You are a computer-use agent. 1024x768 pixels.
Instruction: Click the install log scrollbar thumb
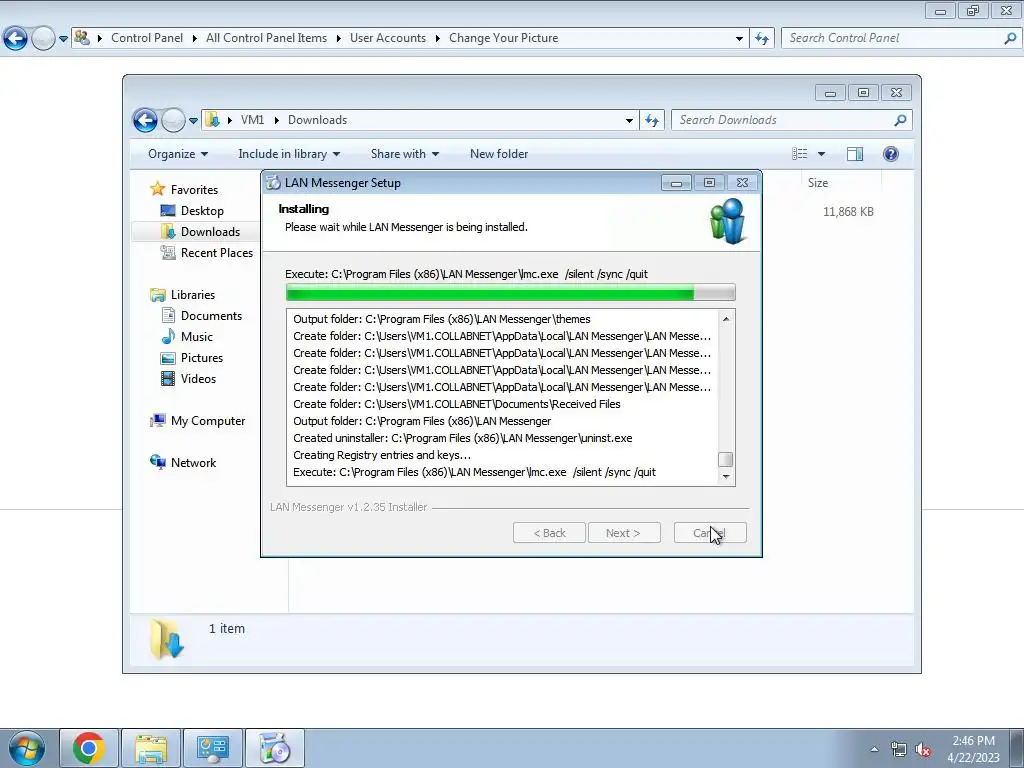coord(726,459)
